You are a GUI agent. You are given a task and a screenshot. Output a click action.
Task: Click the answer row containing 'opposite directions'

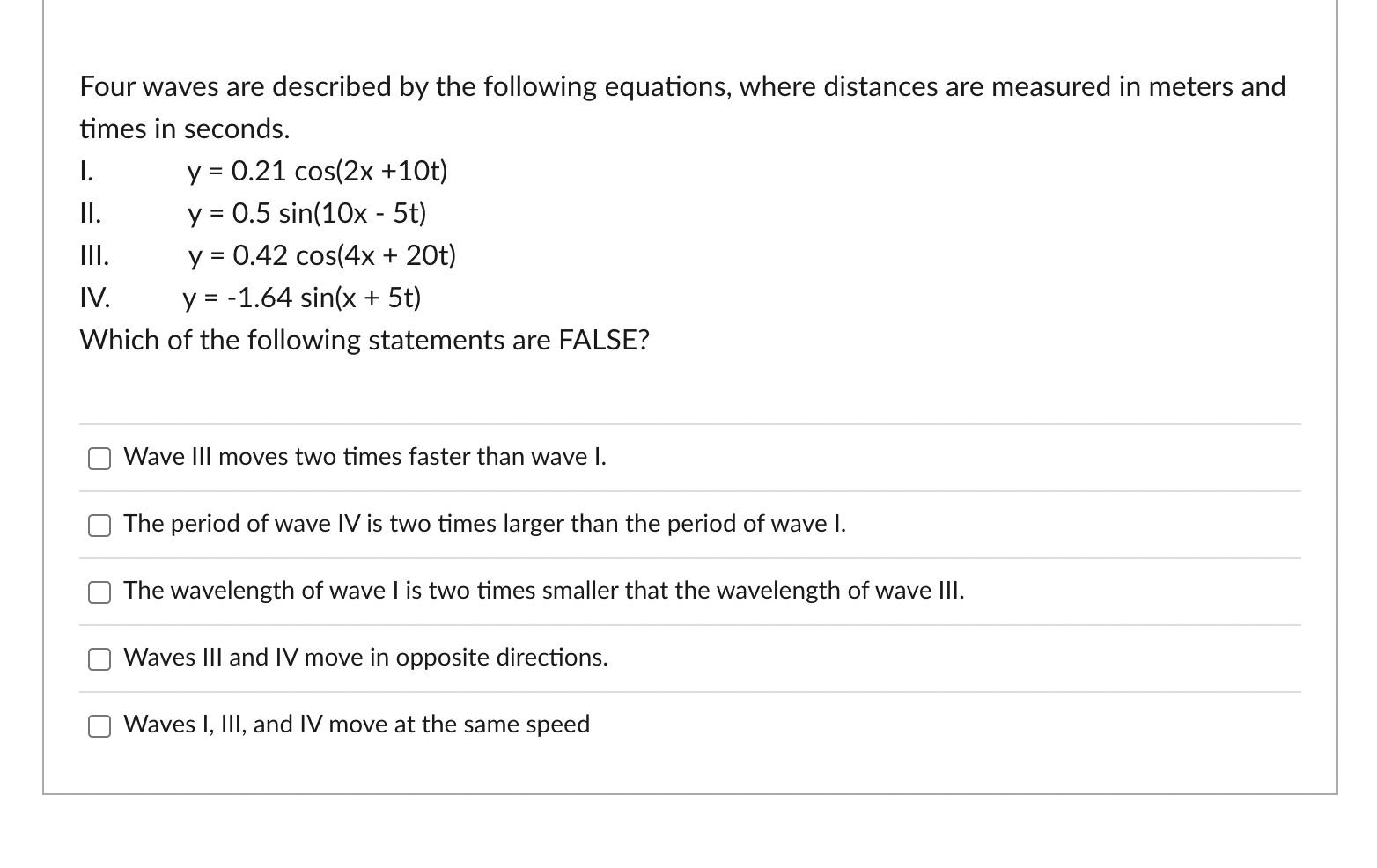[x=365, y=658]
